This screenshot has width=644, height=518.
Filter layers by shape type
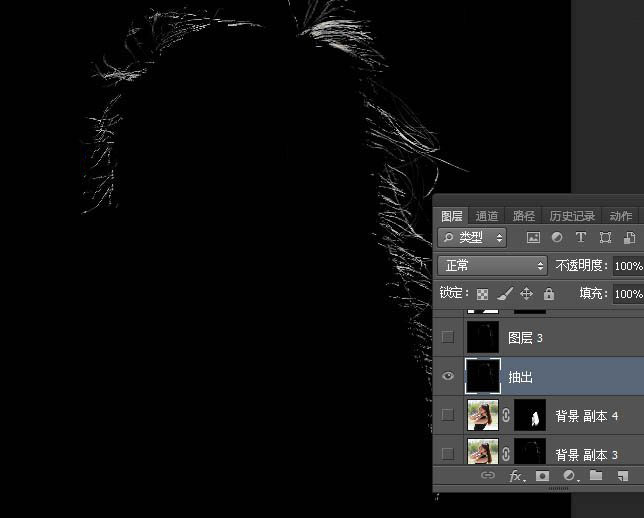(605, 238)
